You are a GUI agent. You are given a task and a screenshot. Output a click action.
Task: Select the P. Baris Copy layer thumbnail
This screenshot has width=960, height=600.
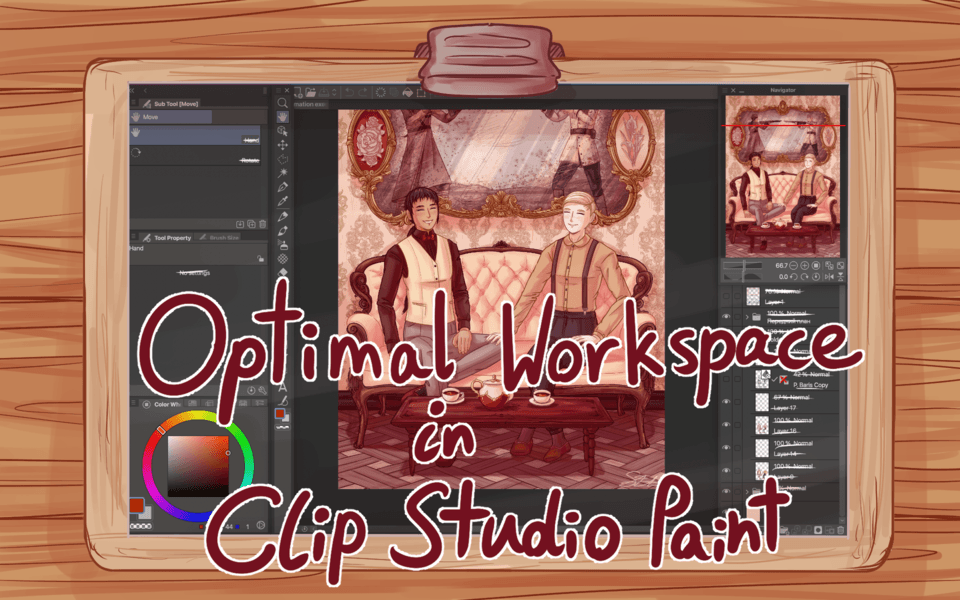pyautogui.click(x=762, y=379)
